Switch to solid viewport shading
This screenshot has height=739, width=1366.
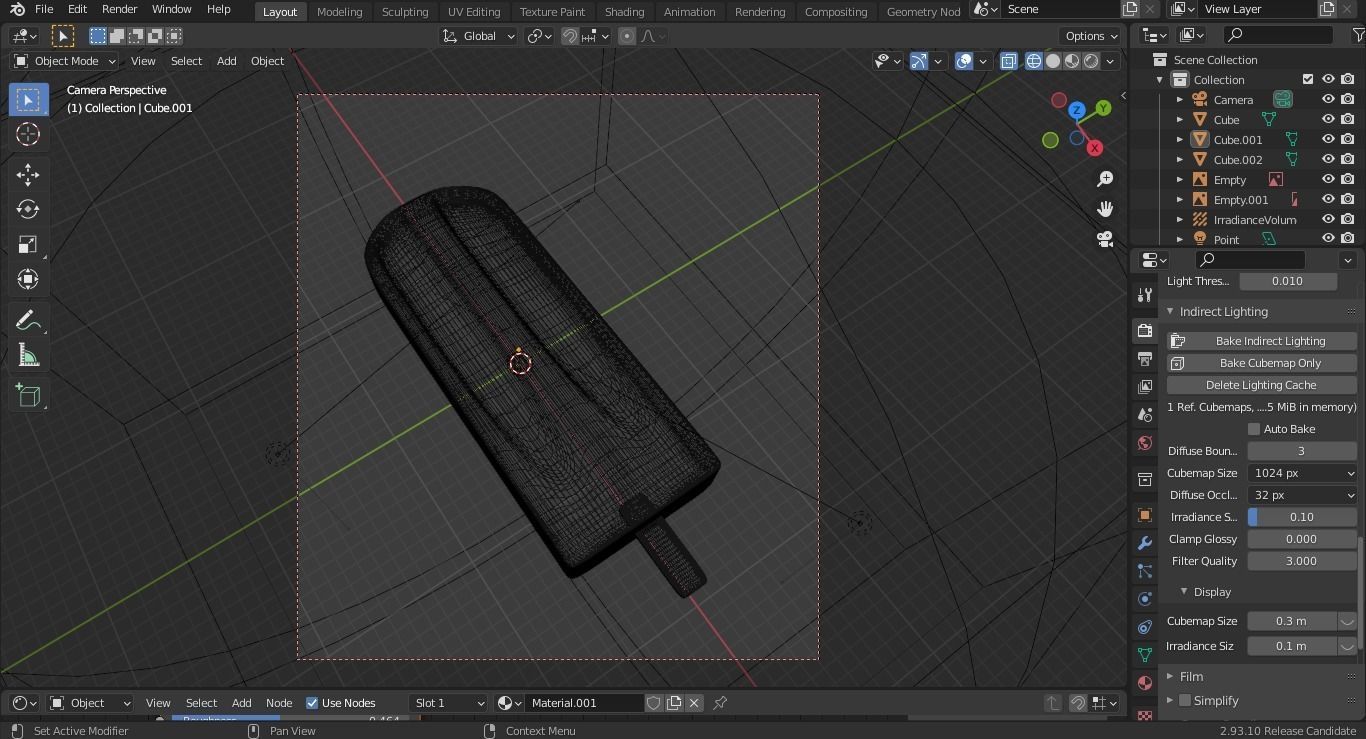[1053, 61]
